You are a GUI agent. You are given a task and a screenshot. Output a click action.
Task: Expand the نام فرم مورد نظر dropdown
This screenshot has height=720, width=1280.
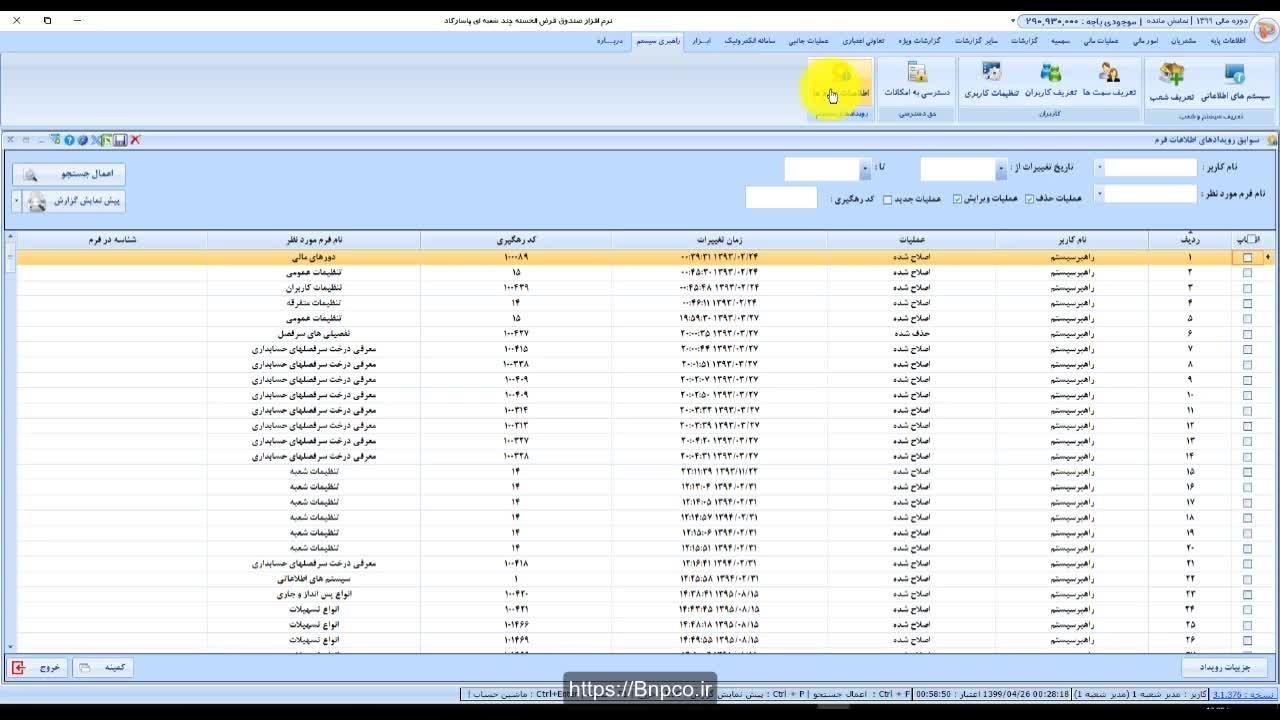tap(1100, 194)
